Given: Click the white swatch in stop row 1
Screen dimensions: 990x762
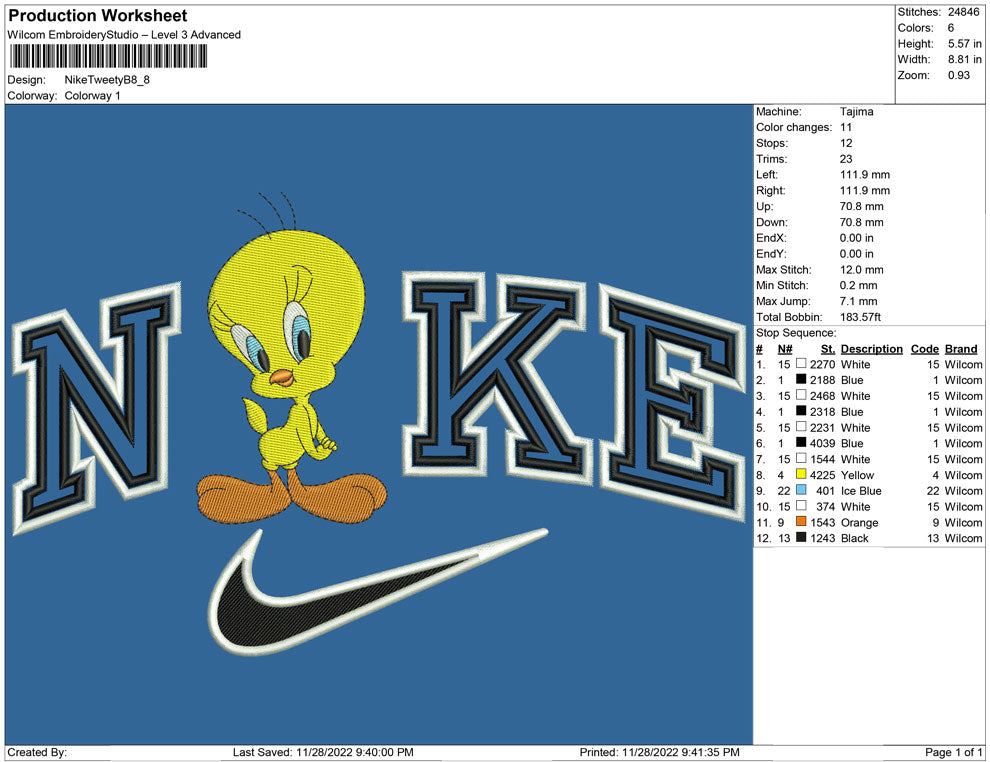Looking at the screenshot, I should (x=801, y=364).
